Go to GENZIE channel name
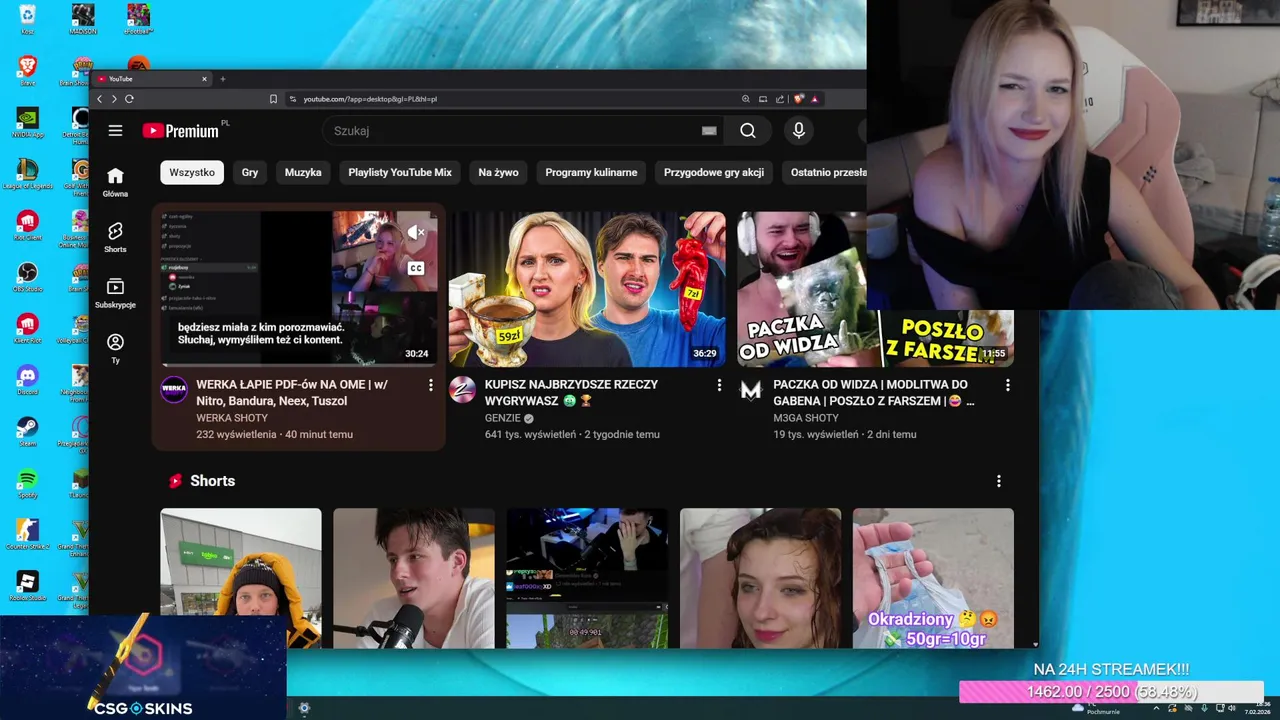Screen dimensions: 1280x720 coord(503,418)
